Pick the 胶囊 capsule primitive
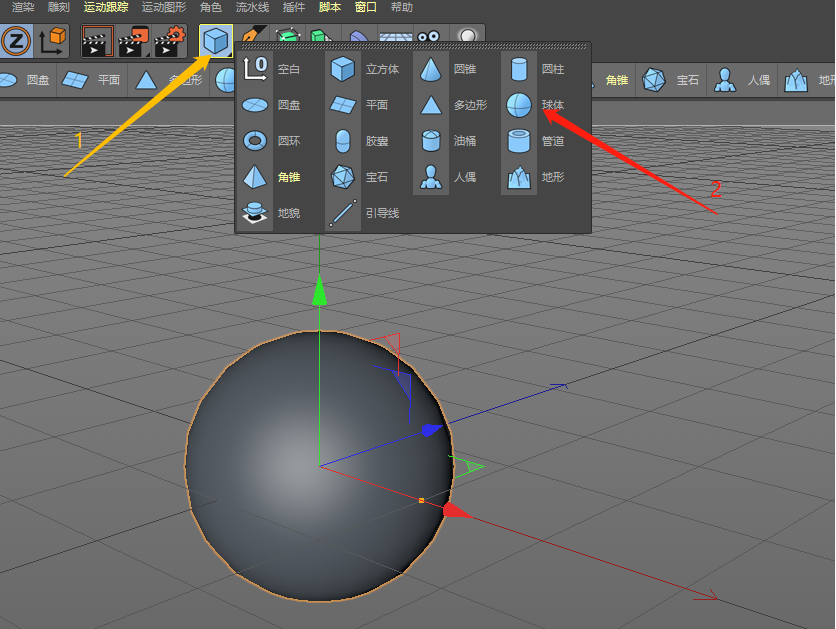Image resolution: width=836 pixels, height=629 pixels. click(343, 141)
